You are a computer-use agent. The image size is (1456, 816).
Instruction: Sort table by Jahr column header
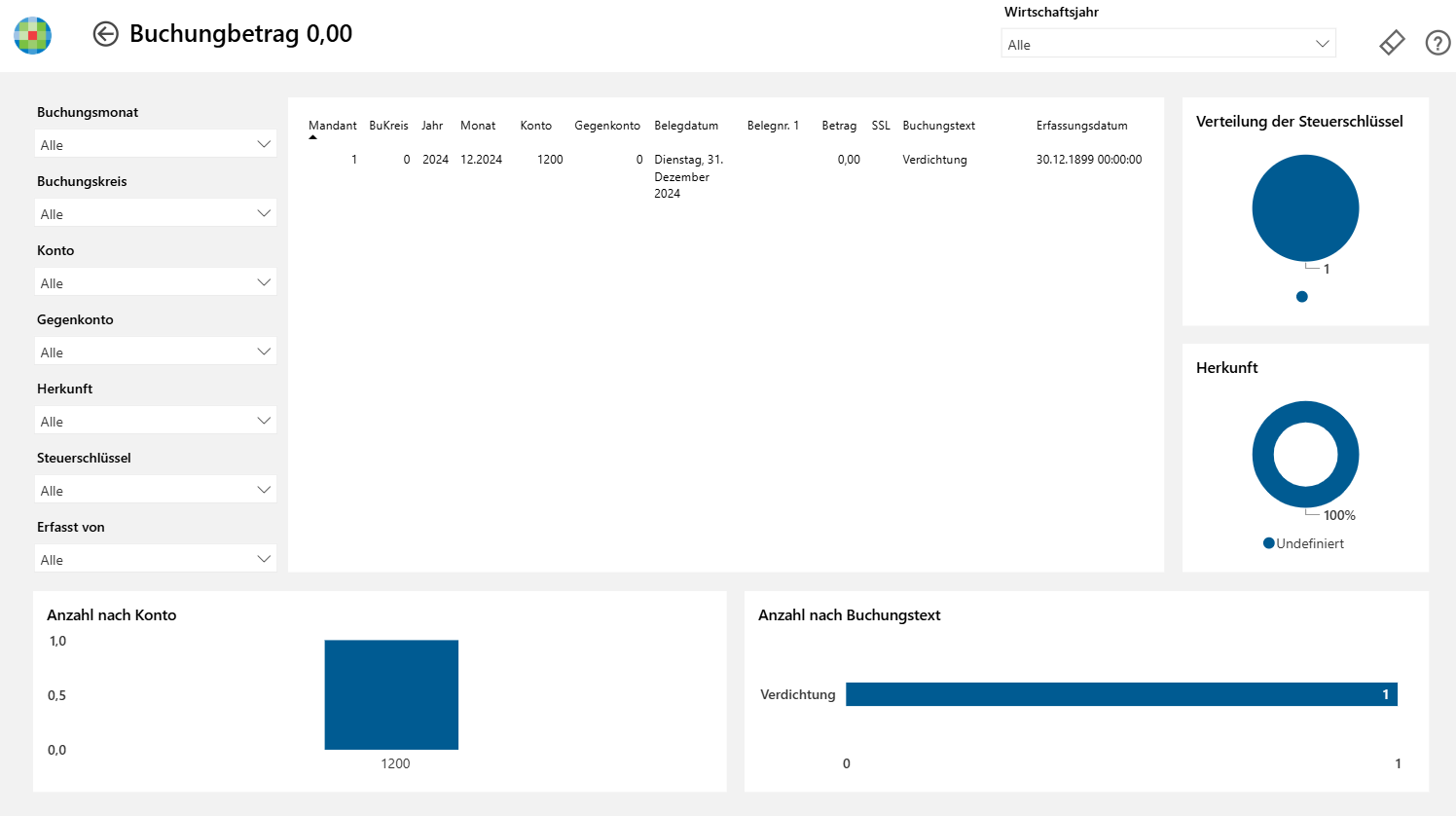pyautogui.click(x=432, y=126)
